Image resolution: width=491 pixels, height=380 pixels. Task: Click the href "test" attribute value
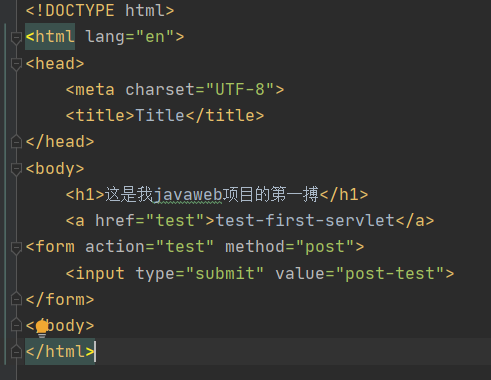point(175,221)
